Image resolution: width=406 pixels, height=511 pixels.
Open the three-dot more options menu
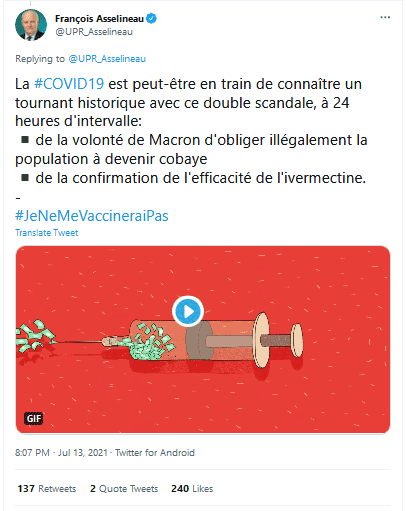pyautogui.click(x=385, y=17)
